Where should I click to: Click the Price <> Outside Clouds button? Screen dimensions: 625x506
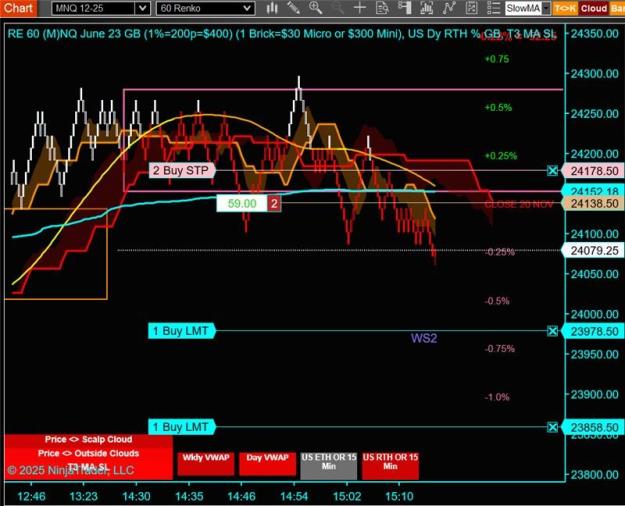pyautogui.click(x=88, y=453)
